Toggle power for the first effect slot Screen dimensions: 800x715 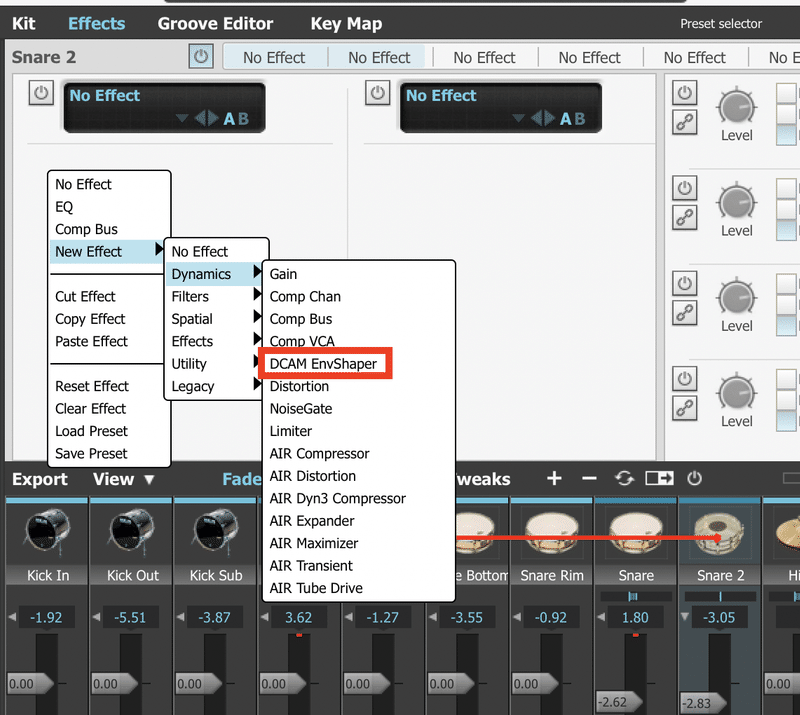tap(41, 93)
